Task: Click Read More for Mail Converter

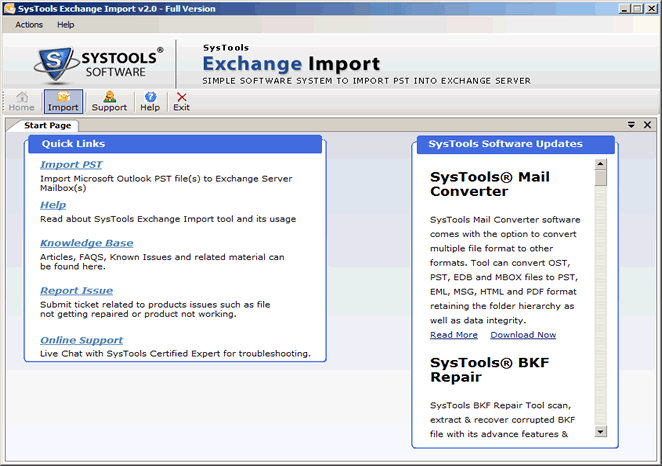Action: click(454, 335)
